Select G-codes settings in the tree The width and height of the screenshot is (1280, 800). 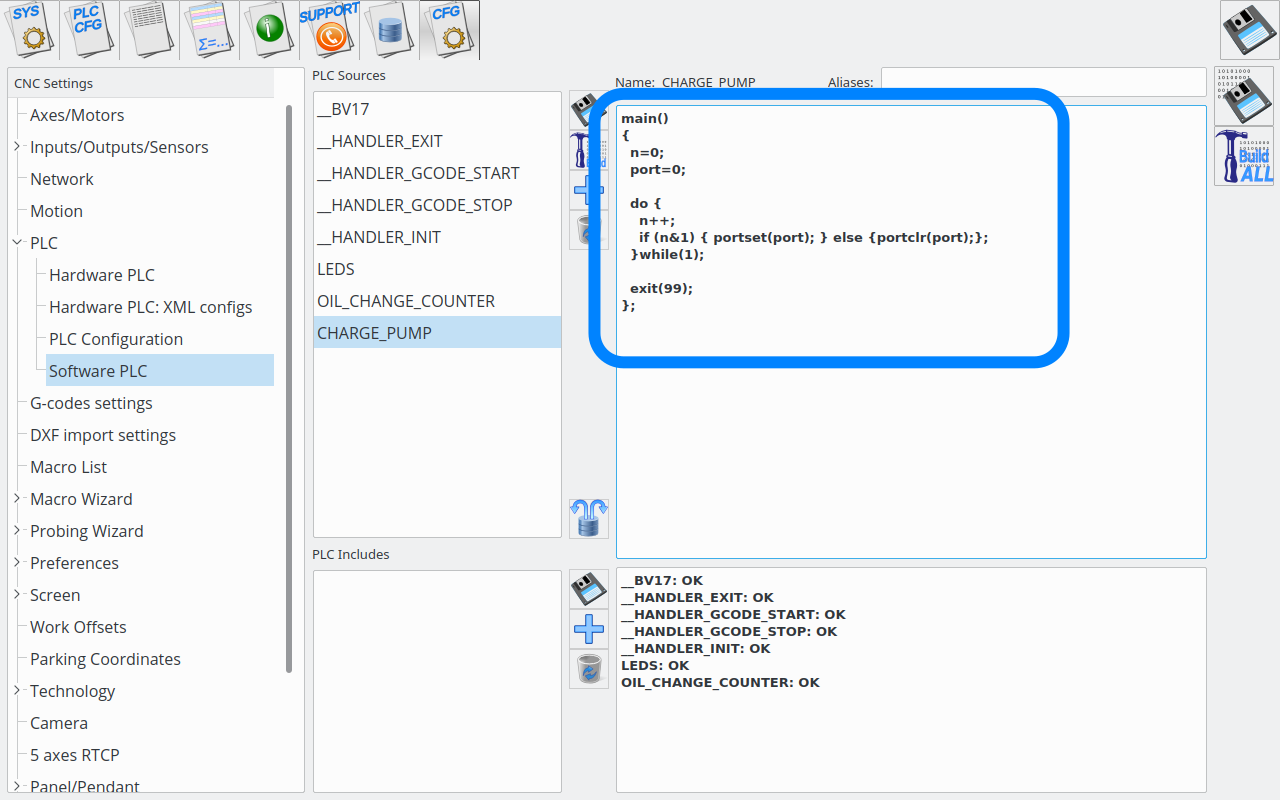[91, 403]
